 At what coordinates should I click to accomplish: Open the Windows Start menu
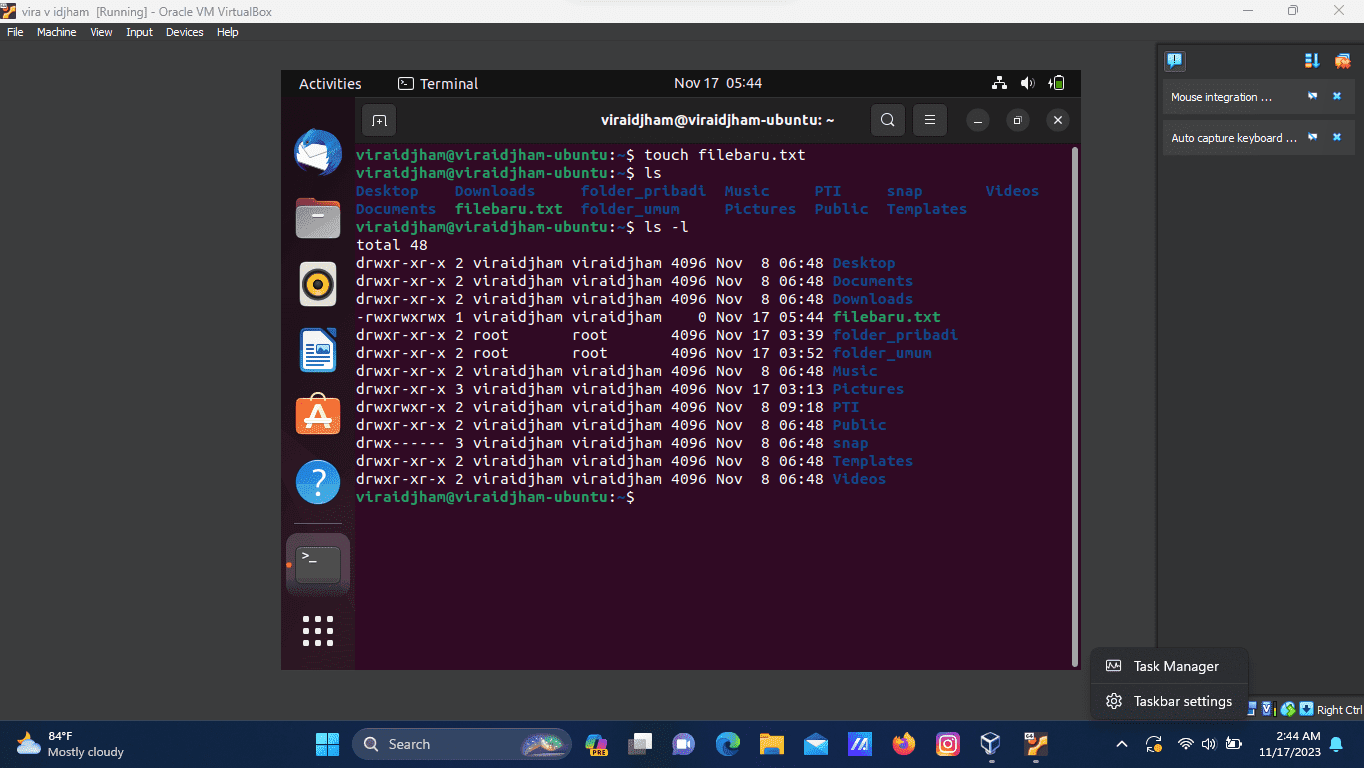point(327,744)
